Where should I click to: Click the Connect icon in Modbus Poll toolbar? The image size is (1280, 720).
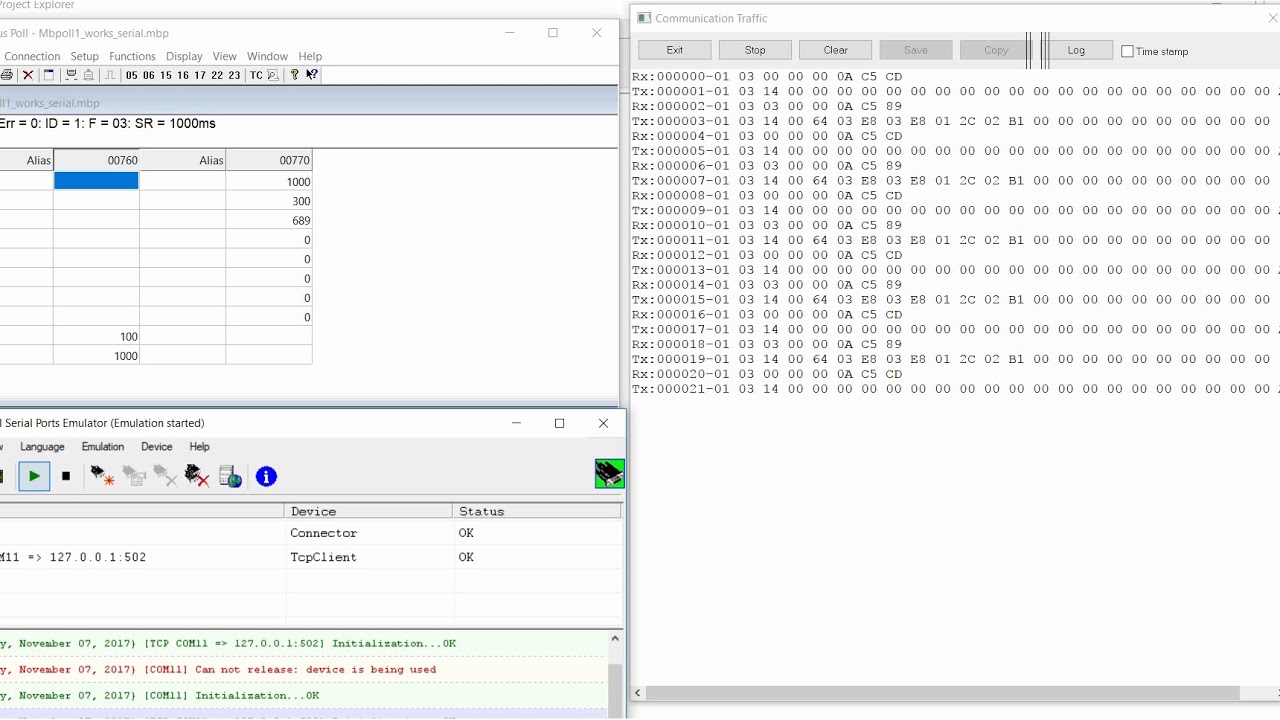click(x=71, y=75)
